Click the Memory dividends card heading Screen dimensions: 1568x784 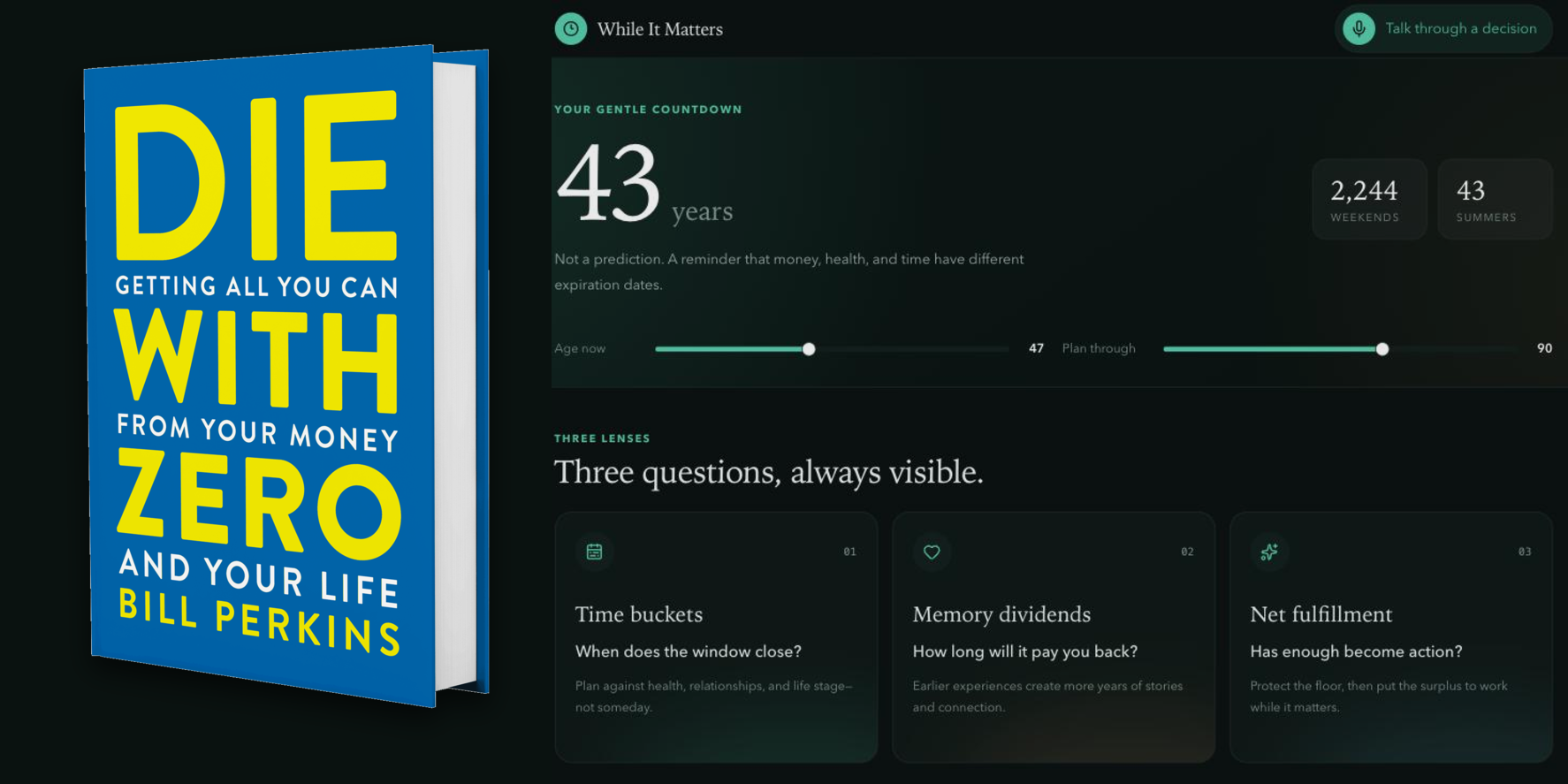[1001, 614]
